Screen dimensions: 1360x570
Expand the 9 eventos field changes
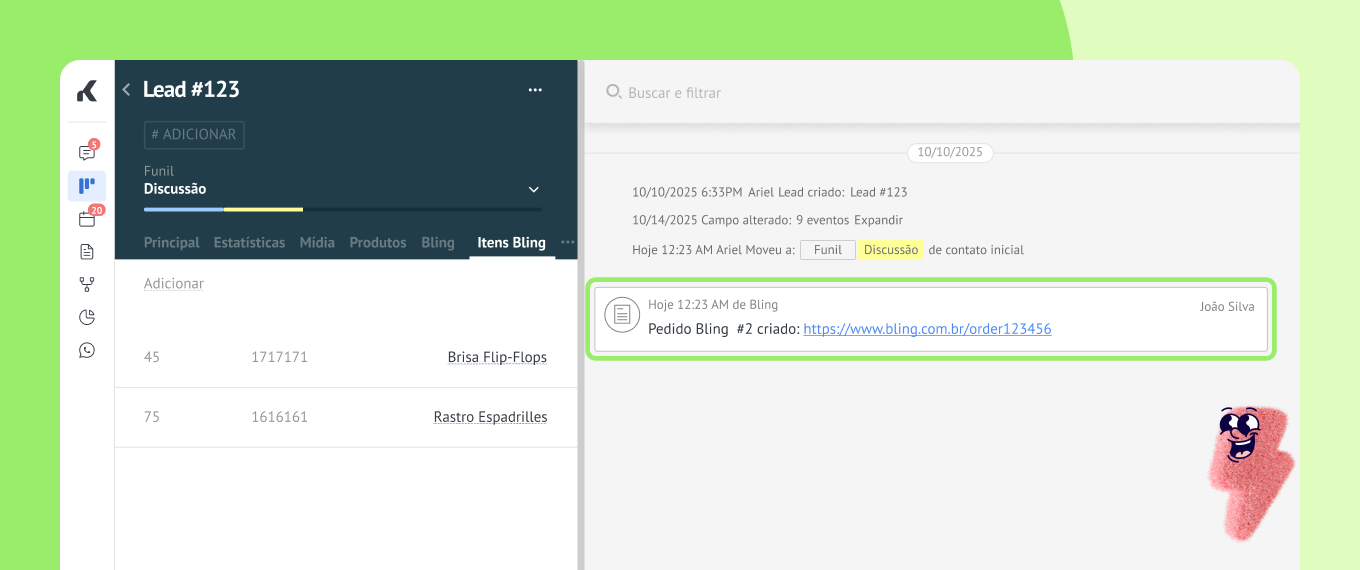(878, 220)
